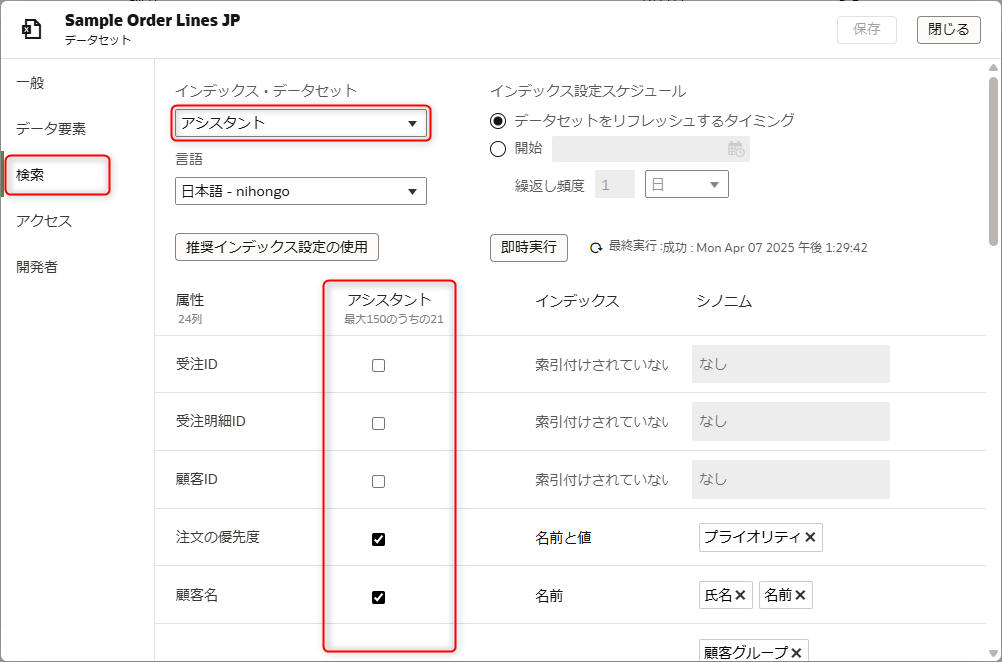The width and height of the screenshot is (1002, 662).
Task: Toggle the アシスタント checkbox for 受注明細ID
Action: (x=378, y=424)
